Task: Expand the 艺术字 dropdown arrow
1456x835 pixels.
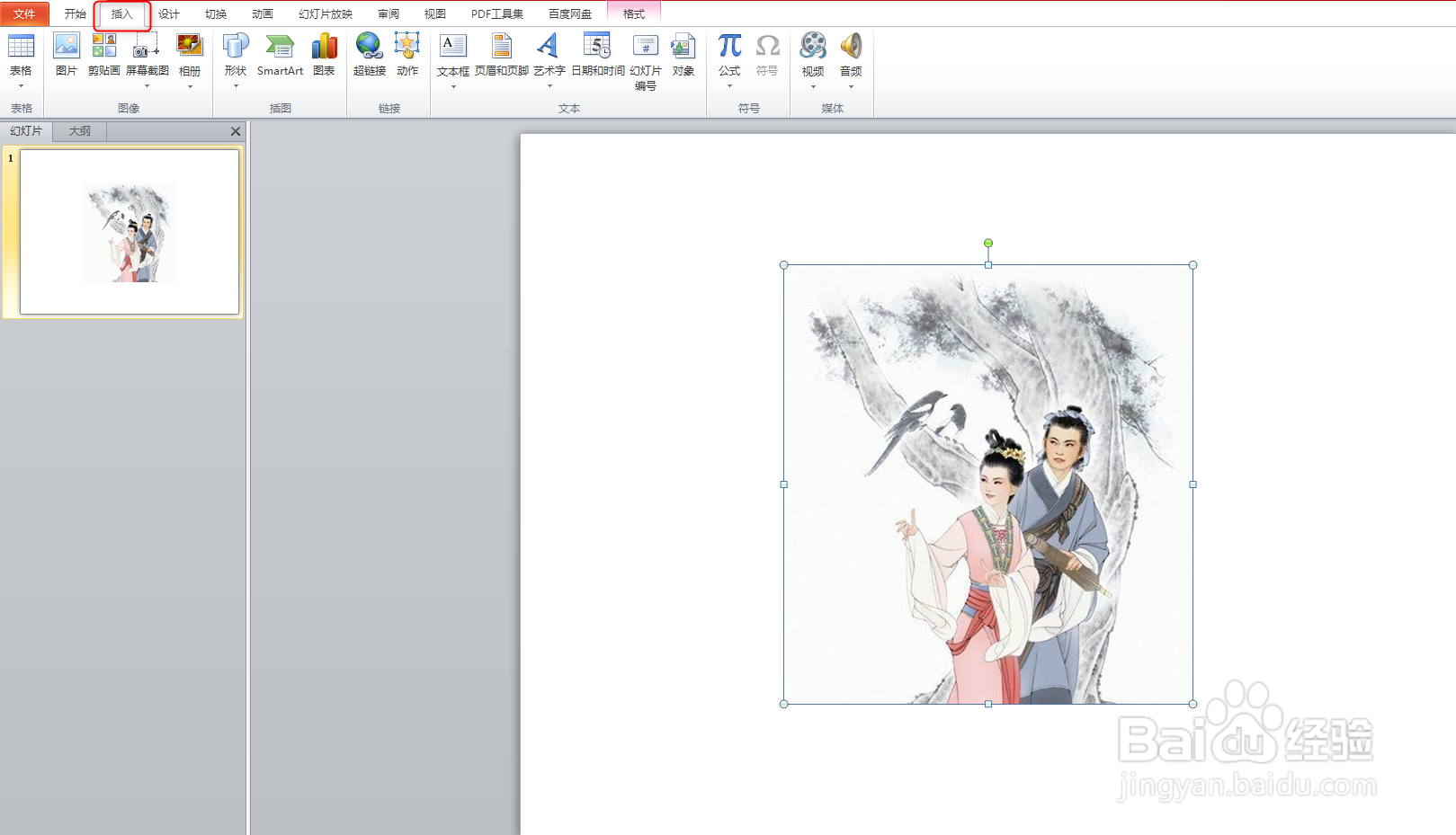Action: point(549,86)
